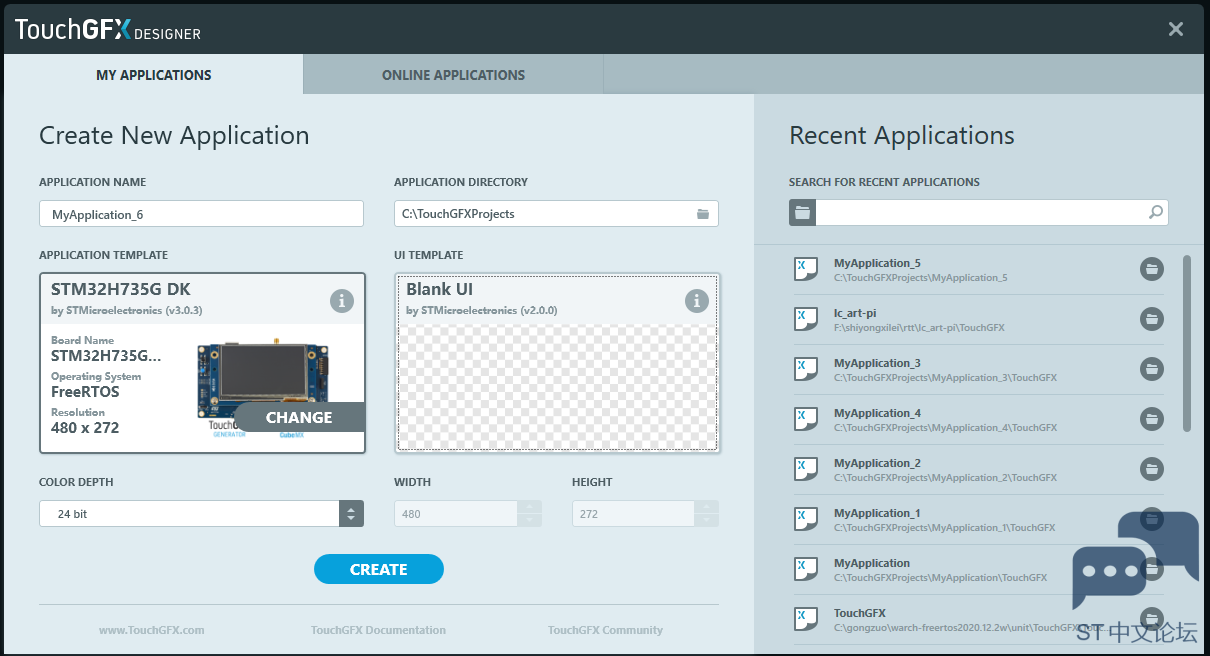
Task: Click search magnifier in recent applications
Action: (x=1156, y=212)
